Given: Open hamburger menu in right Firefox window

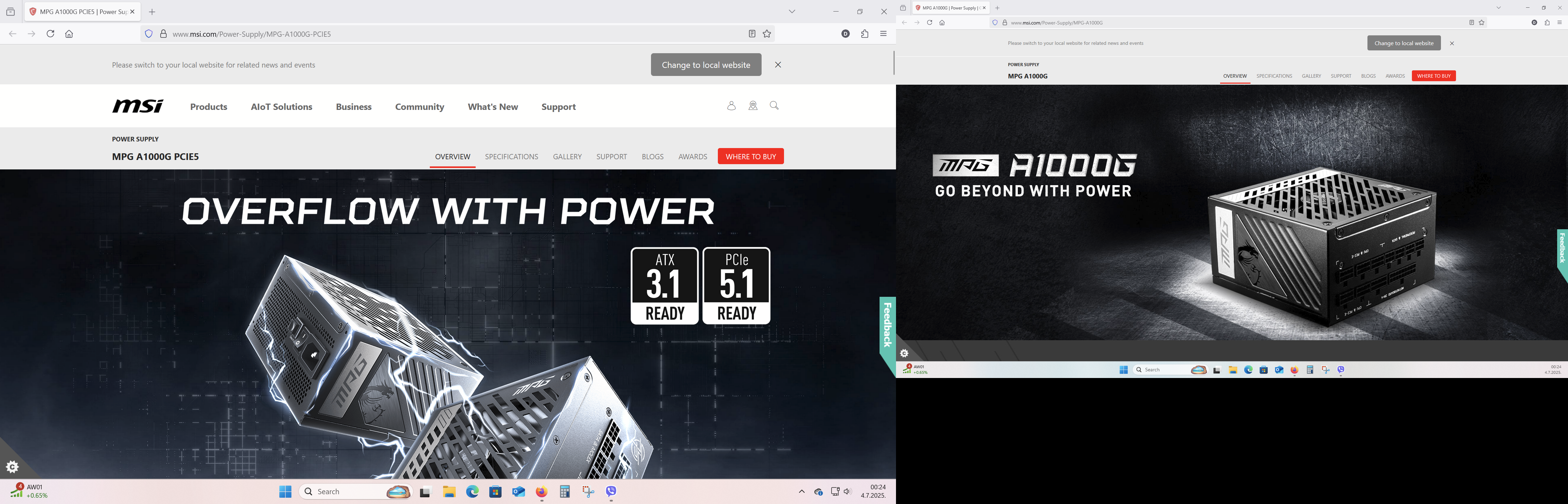Looking at the screenshot, I should pyautogui.click(x=1560, y=22).
